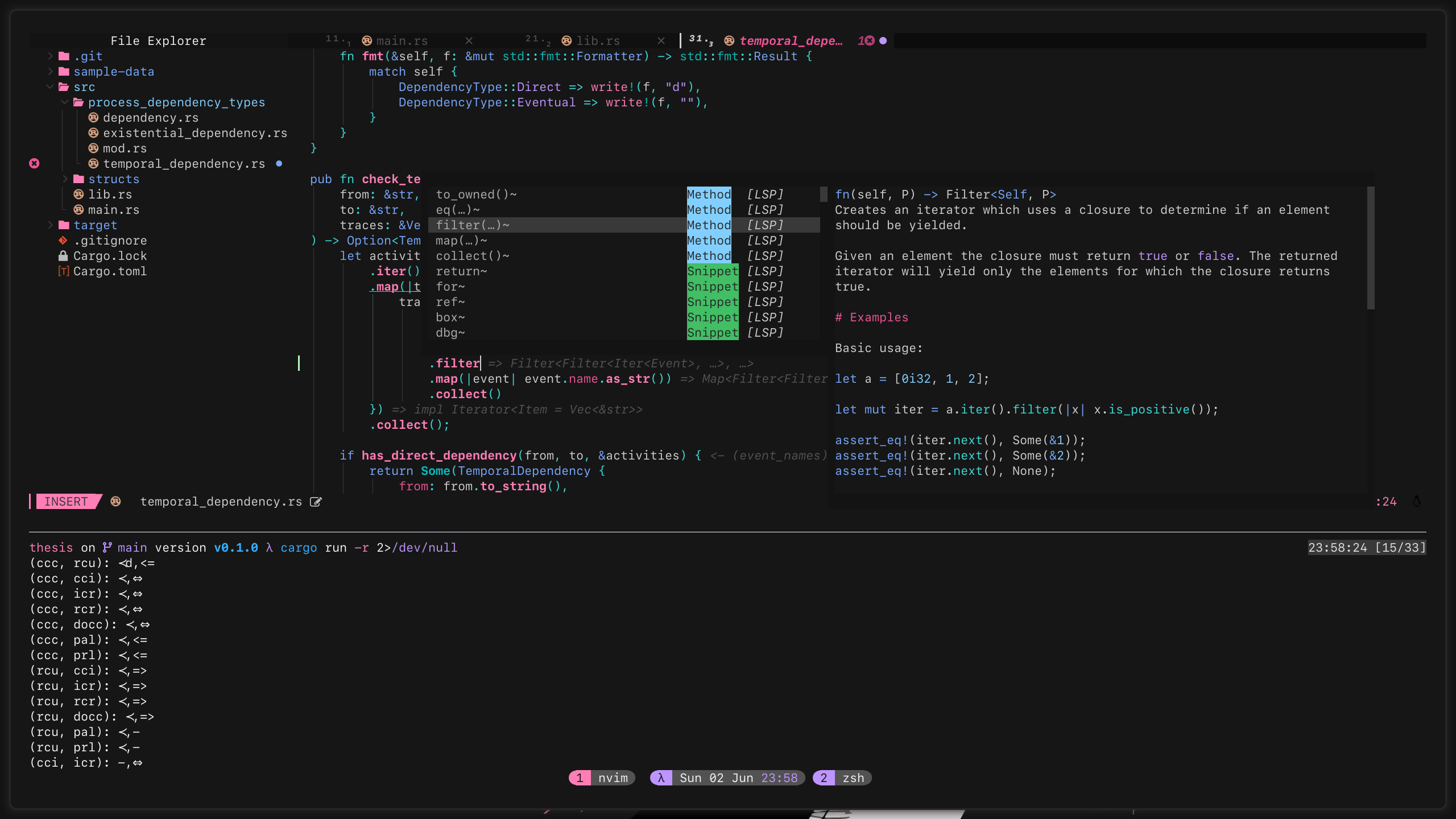Switch to the main.rs tab
This screenshot has width=1456, height=819.
point(402,41)
